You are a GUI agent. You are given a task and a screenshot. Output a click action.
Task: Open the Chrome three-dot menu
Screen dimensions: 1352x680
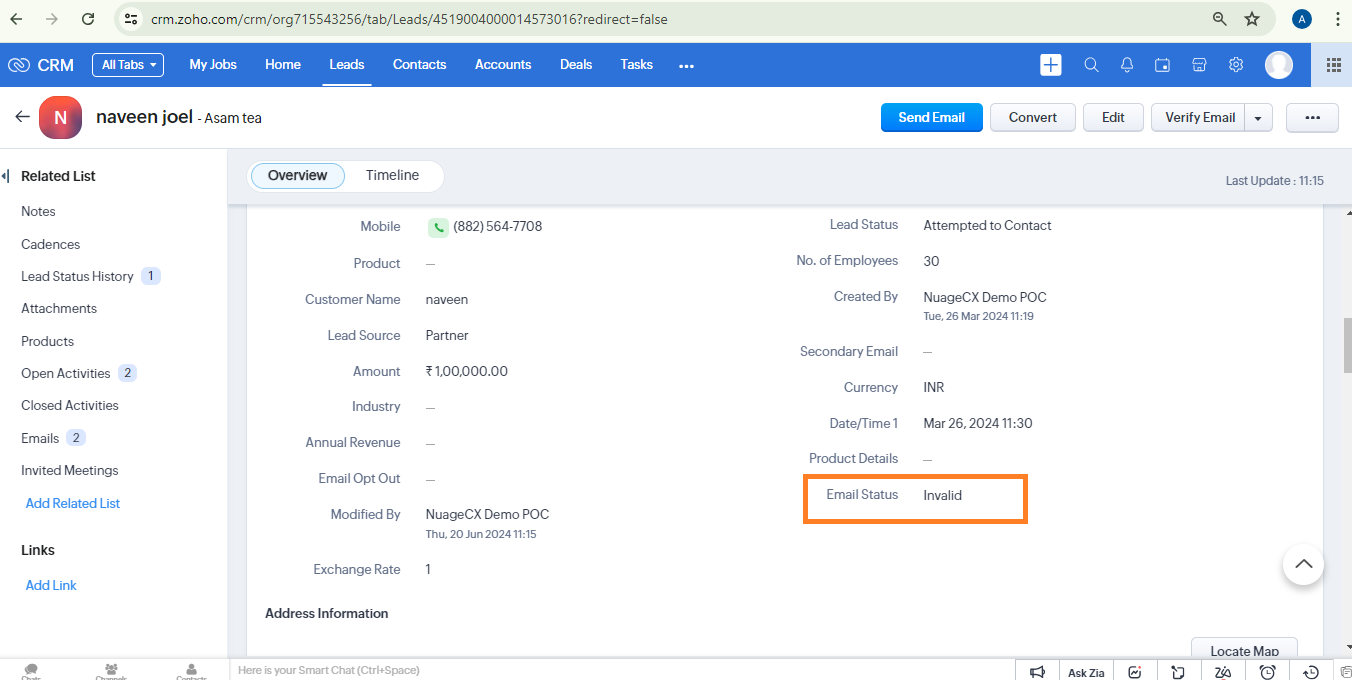click(x=1338, y=19)
